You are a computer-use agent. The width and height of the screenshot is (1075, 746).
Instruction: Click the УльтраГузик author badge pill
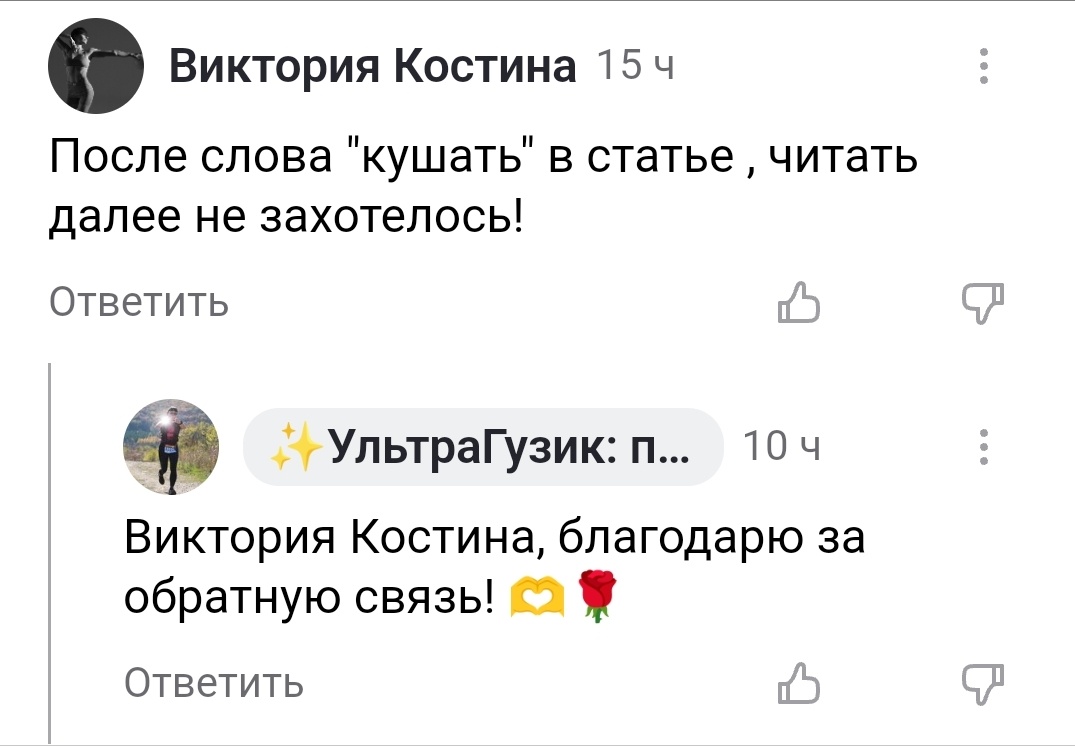483,448
